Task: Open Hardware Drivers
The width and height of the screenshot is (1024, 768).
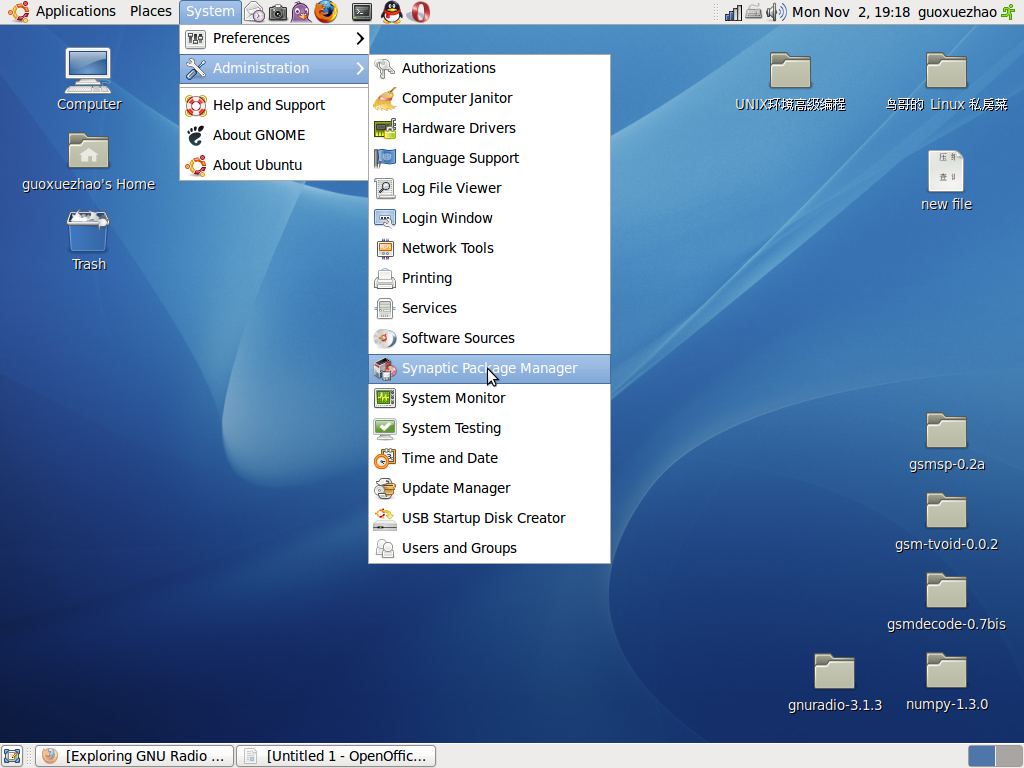Action: (489, 128)
